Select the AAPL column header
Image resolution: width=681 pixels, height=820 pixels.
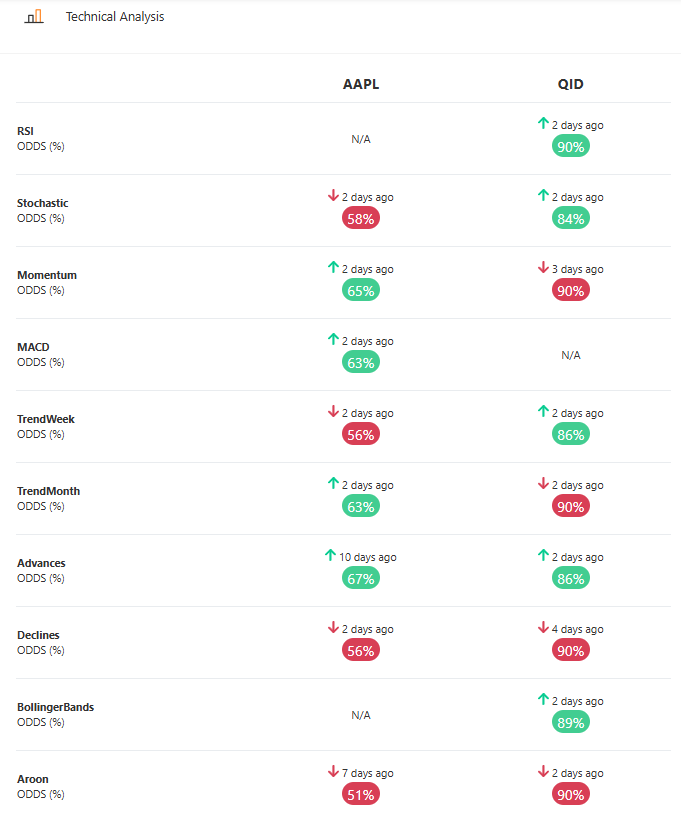click(x=361, y=84)
